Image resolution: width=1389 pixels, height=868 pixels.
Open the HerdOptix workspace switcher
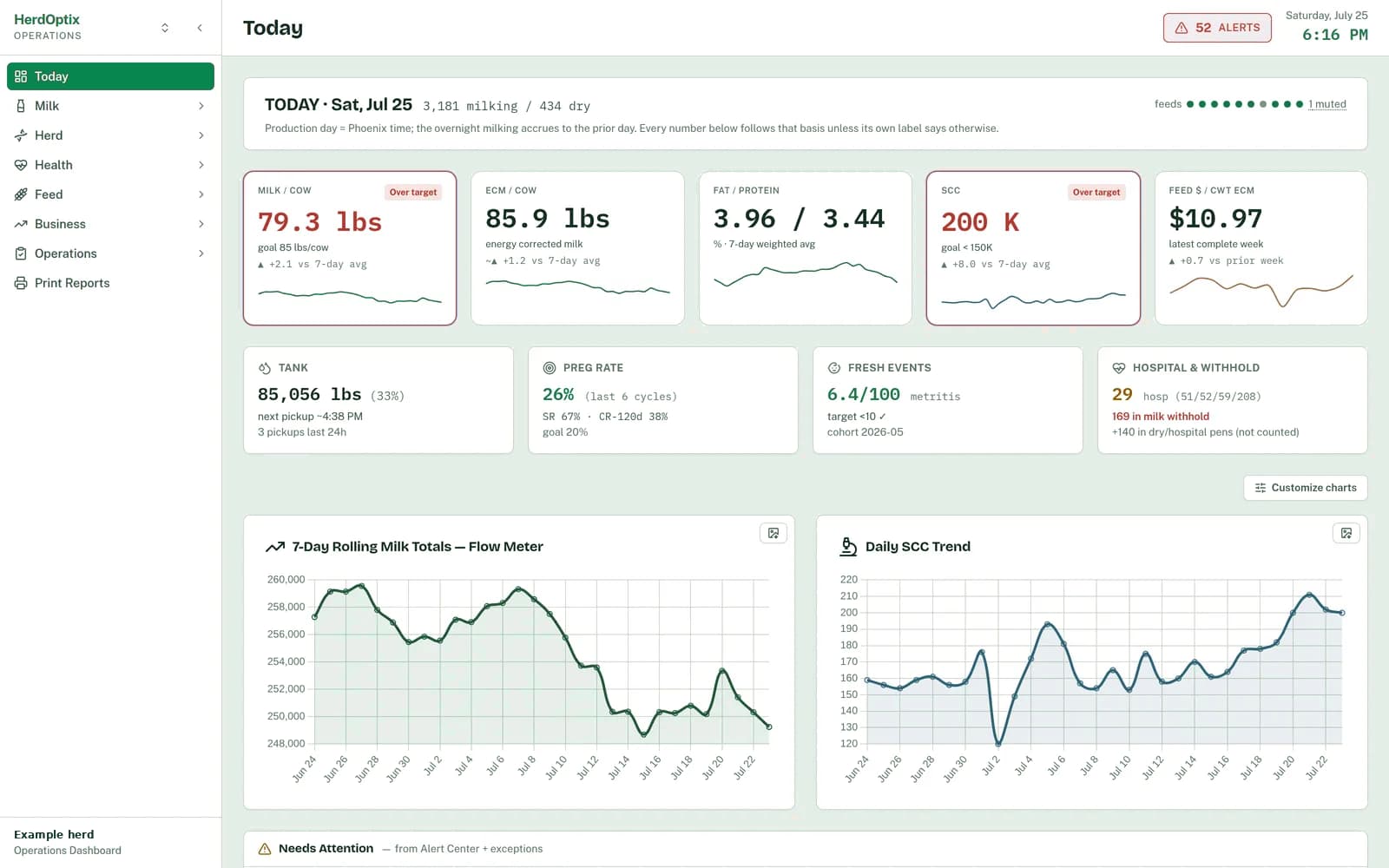pyautogui.click(x=165, y=28)
